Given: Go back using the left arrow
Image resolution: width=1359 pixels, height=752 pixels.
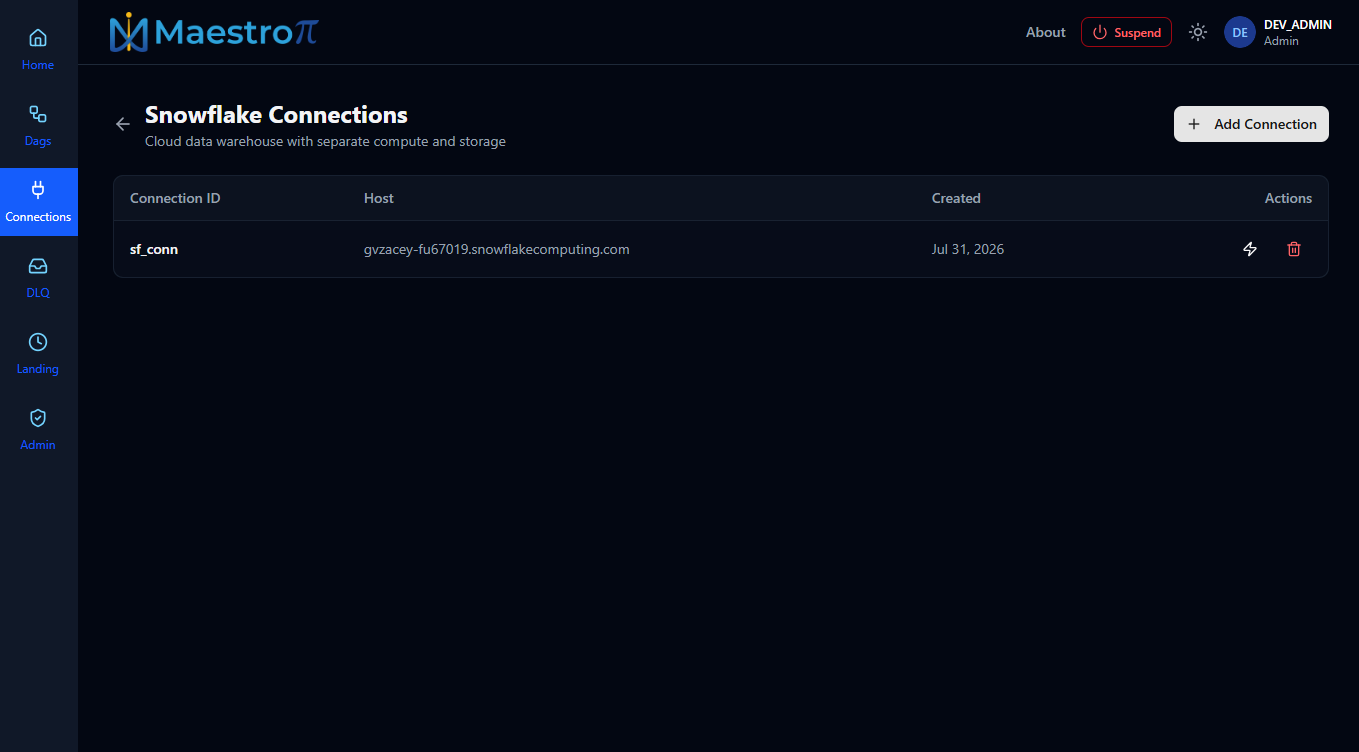Looking at the screenshot, I should tap(123, 124).
